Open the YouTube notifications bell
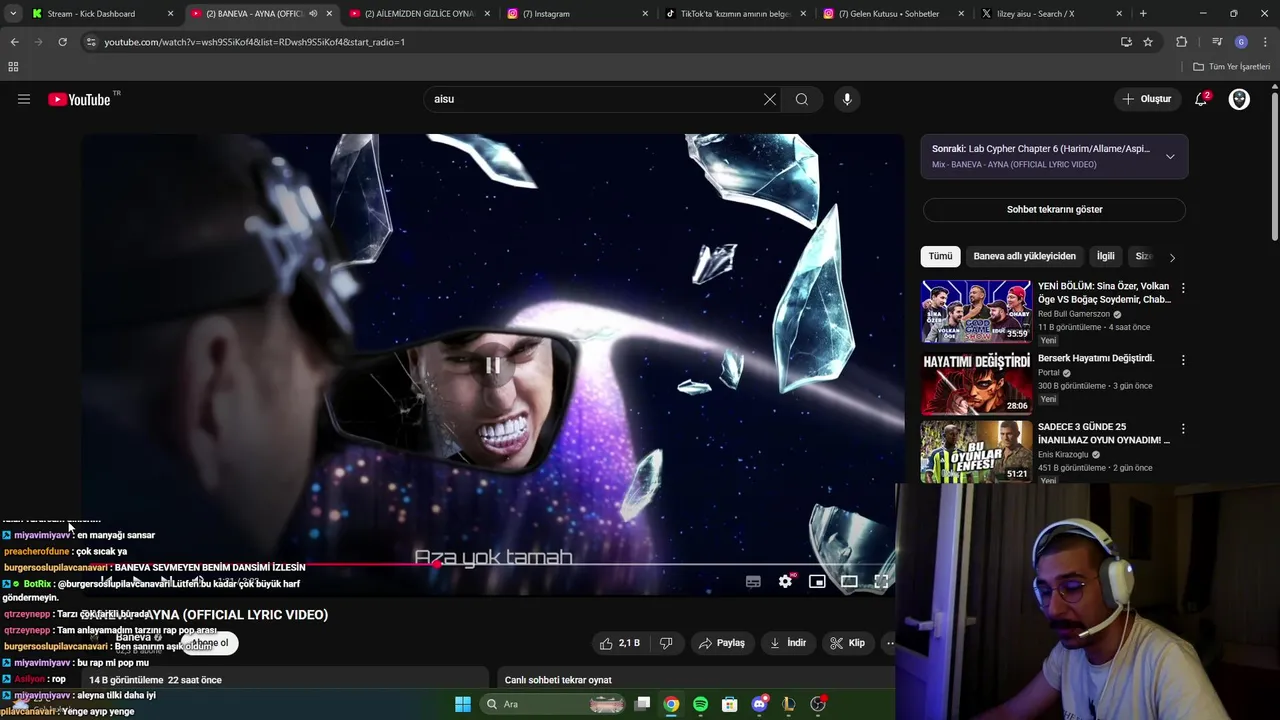 pyautogui.click(x=1201, y=99)
